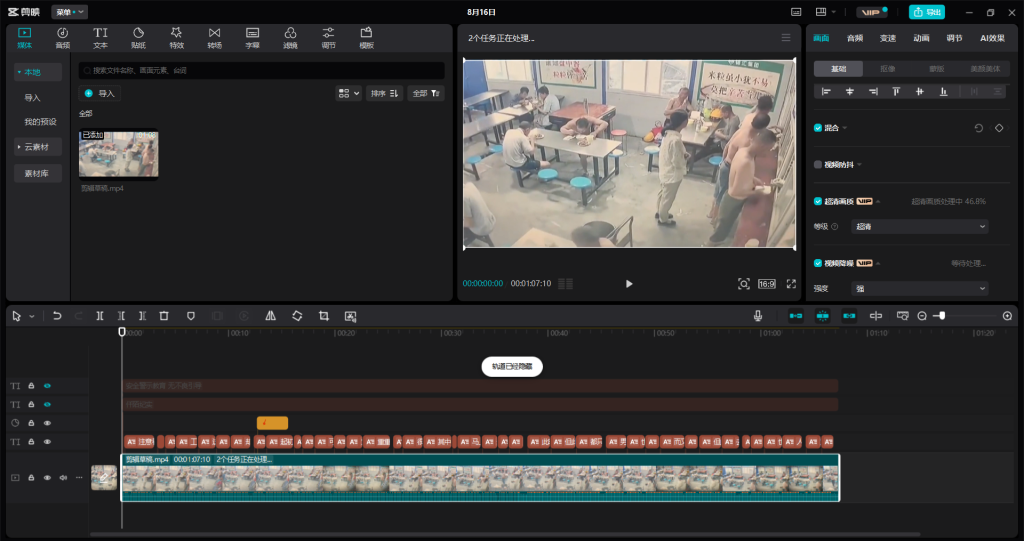
Task: Expand the 视频防抖 section arrow
Action: (x=859, y=165)
